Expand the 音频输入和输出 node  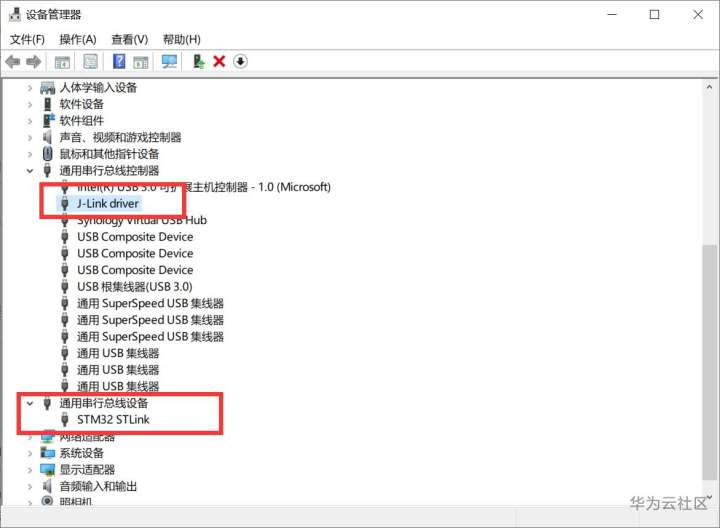coord(30,486)
